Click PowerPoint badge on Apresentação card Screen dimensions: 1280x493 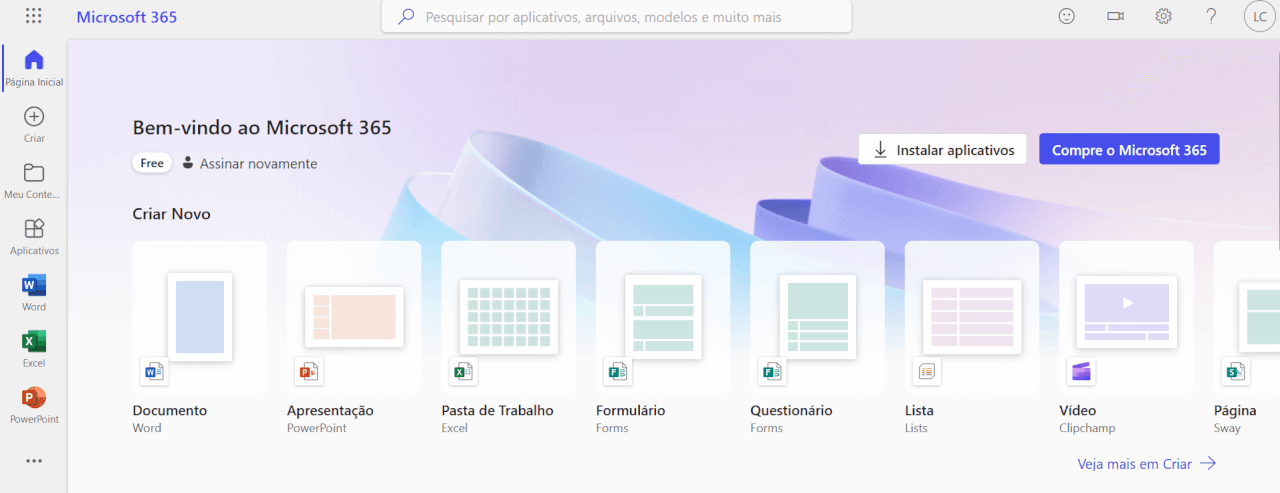pyautogui.click(x=308, y=371)
